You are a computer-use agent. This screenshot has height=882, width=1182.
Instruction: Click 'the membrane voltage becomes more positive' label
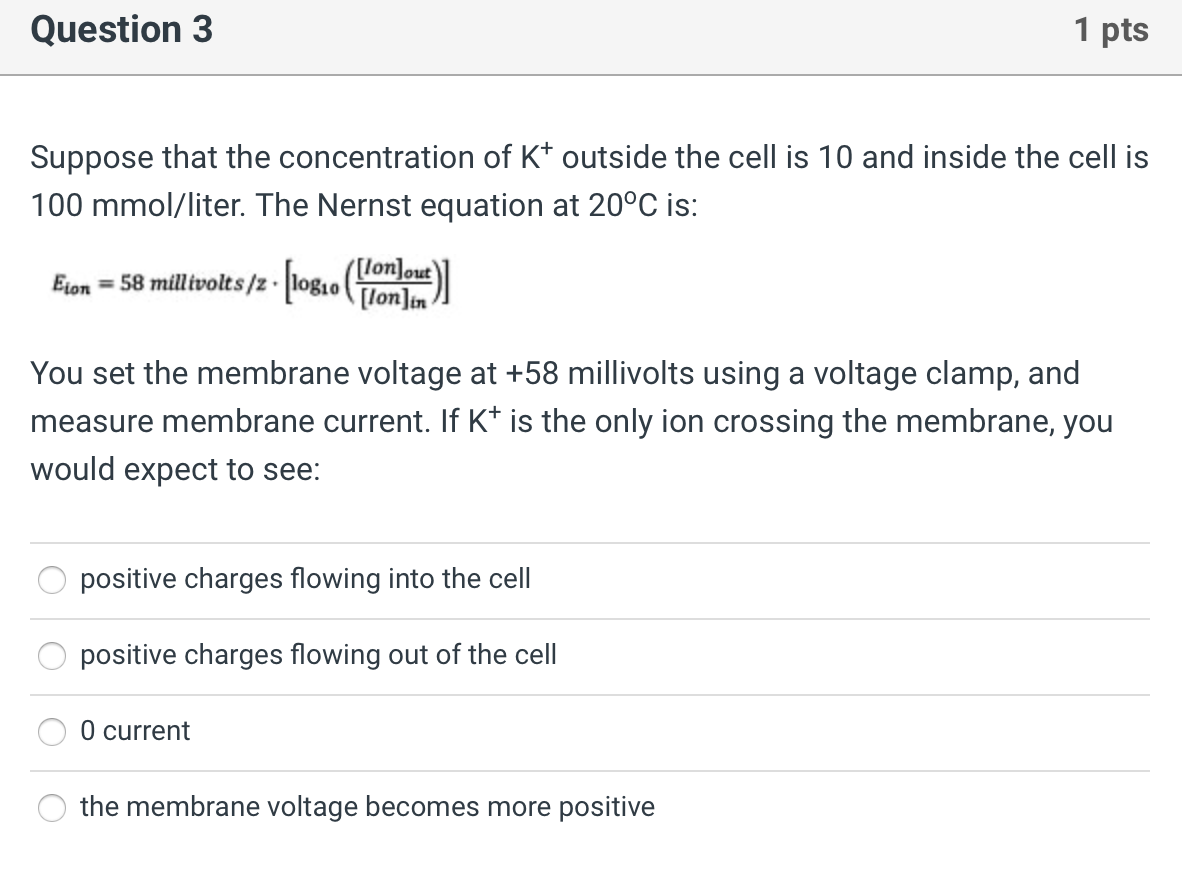367,807
